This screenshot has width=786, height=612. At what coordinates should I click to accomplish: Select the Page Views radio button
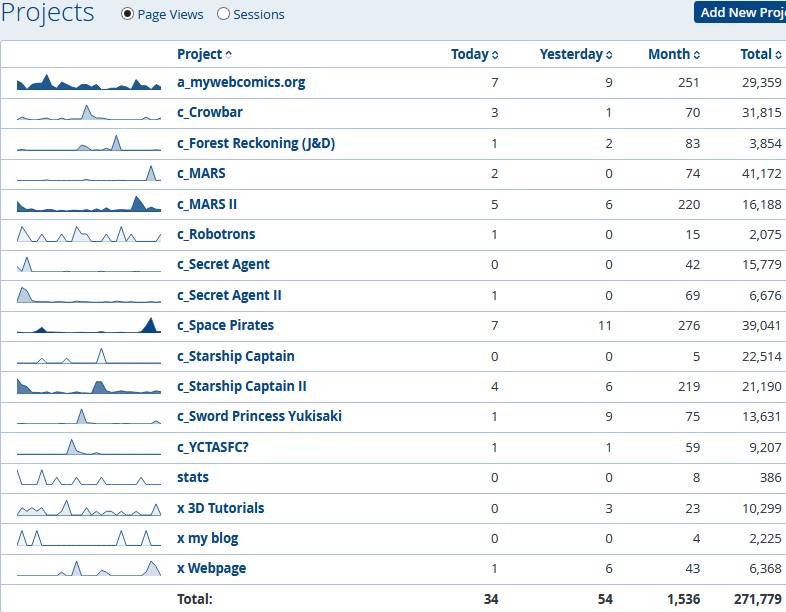coord(127,15)
